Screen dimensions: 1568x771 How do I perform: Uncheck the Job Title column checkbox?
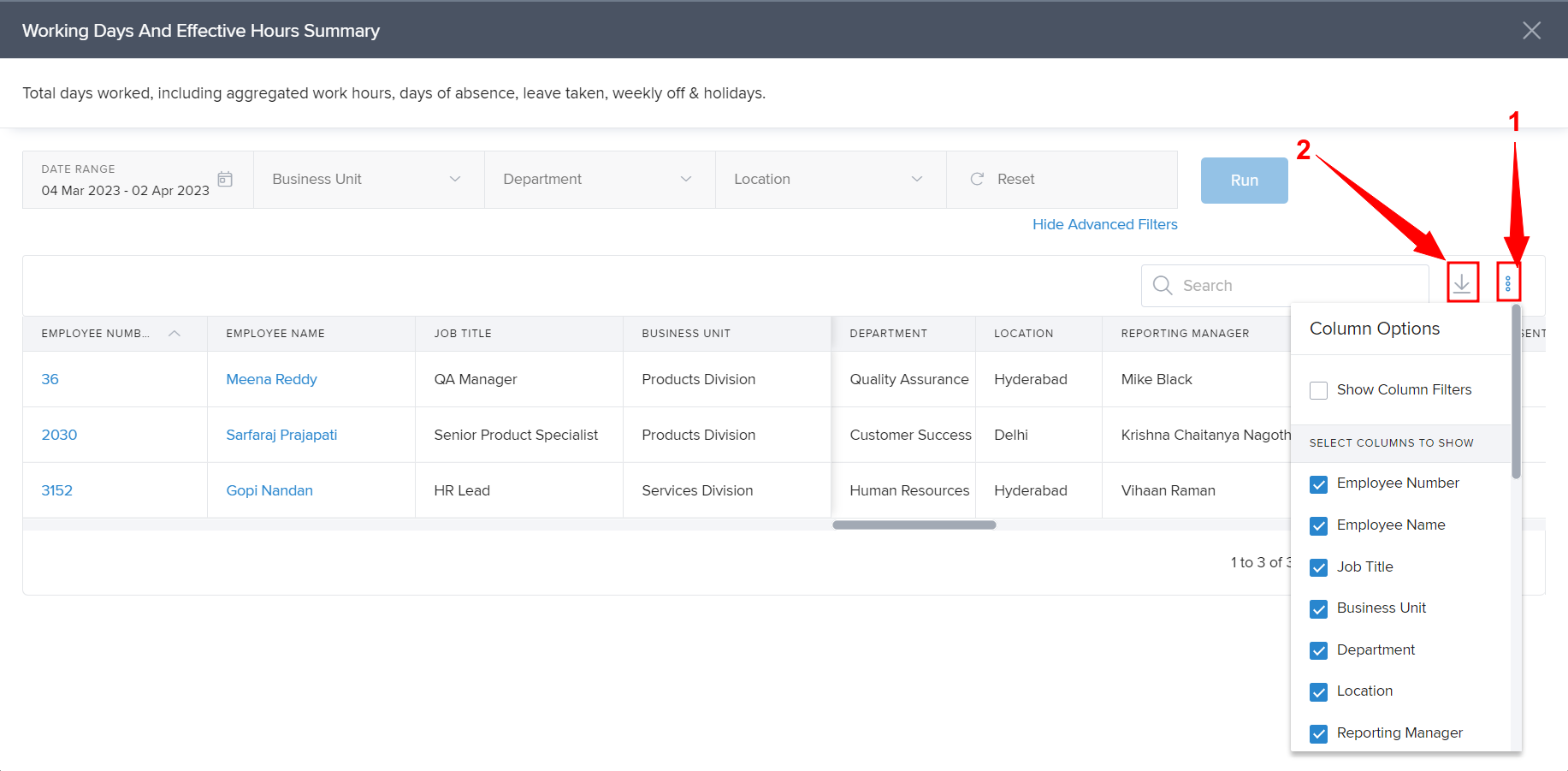click(1318, 567)
